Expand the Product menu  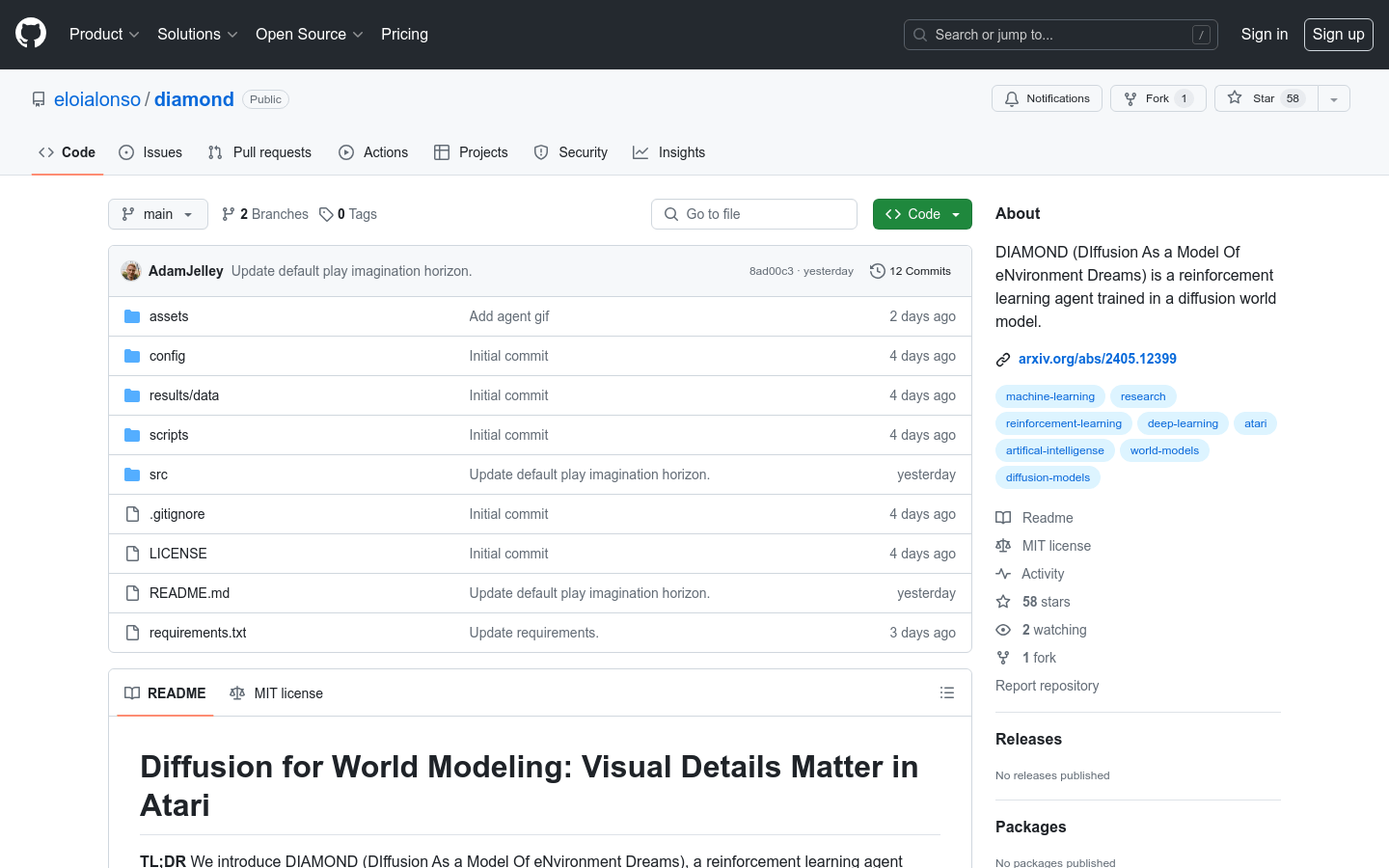tap(104, 34)
